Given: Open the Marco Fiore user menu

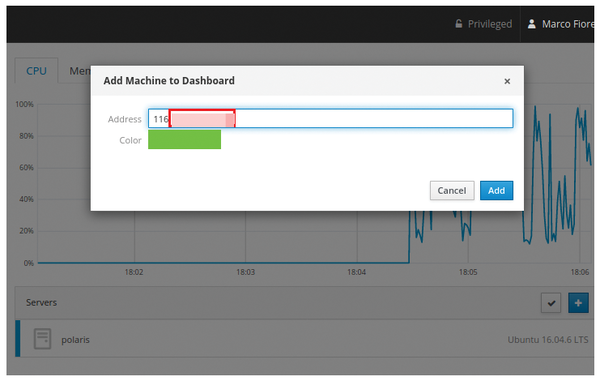Looking at the screenshot, I should coord(561,24).
